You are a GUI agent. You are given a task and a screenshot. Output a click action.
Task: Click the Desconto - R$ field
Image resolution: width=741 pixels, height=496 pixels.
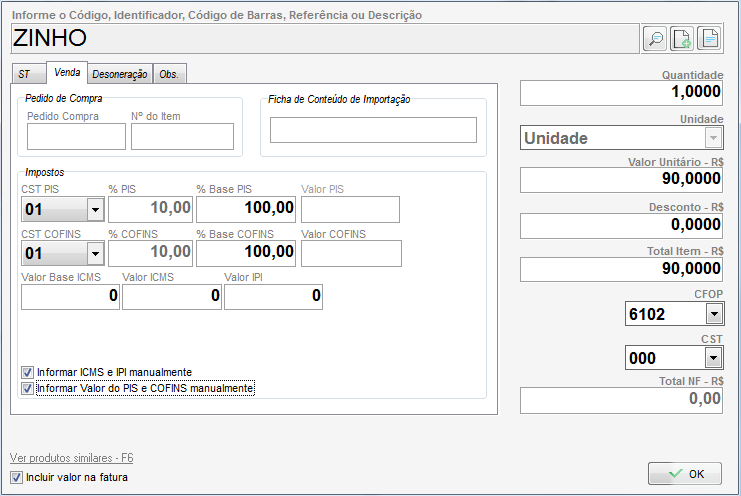(x=621, y=225)
